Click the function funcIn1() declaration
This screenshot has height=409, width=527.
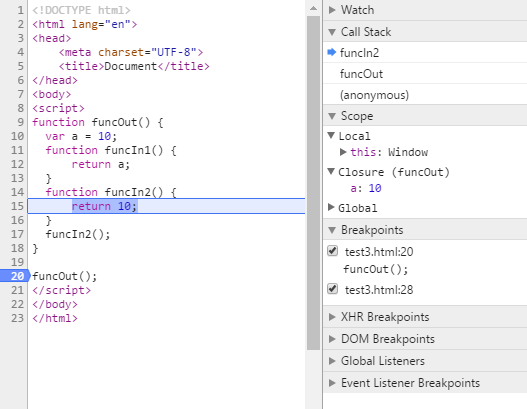pyautogui.click(x=111, y=150)
